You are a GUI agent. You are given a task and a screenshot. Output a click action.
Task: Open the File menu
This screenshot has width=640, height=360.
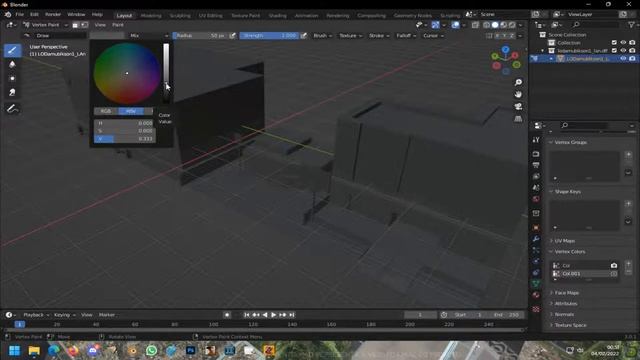click(20, 14)
